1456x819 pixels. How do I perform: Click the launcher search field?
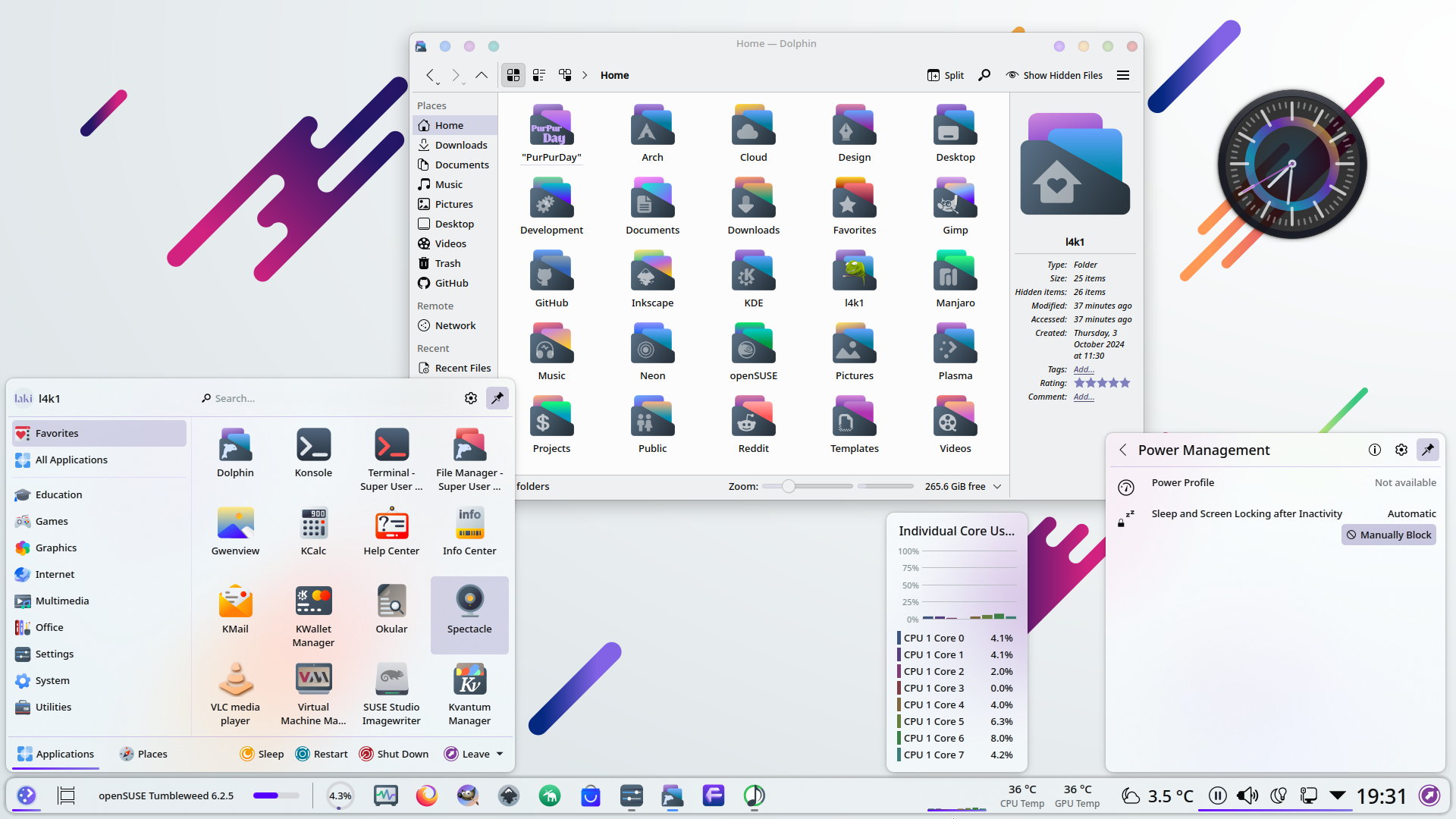[326, 398]
